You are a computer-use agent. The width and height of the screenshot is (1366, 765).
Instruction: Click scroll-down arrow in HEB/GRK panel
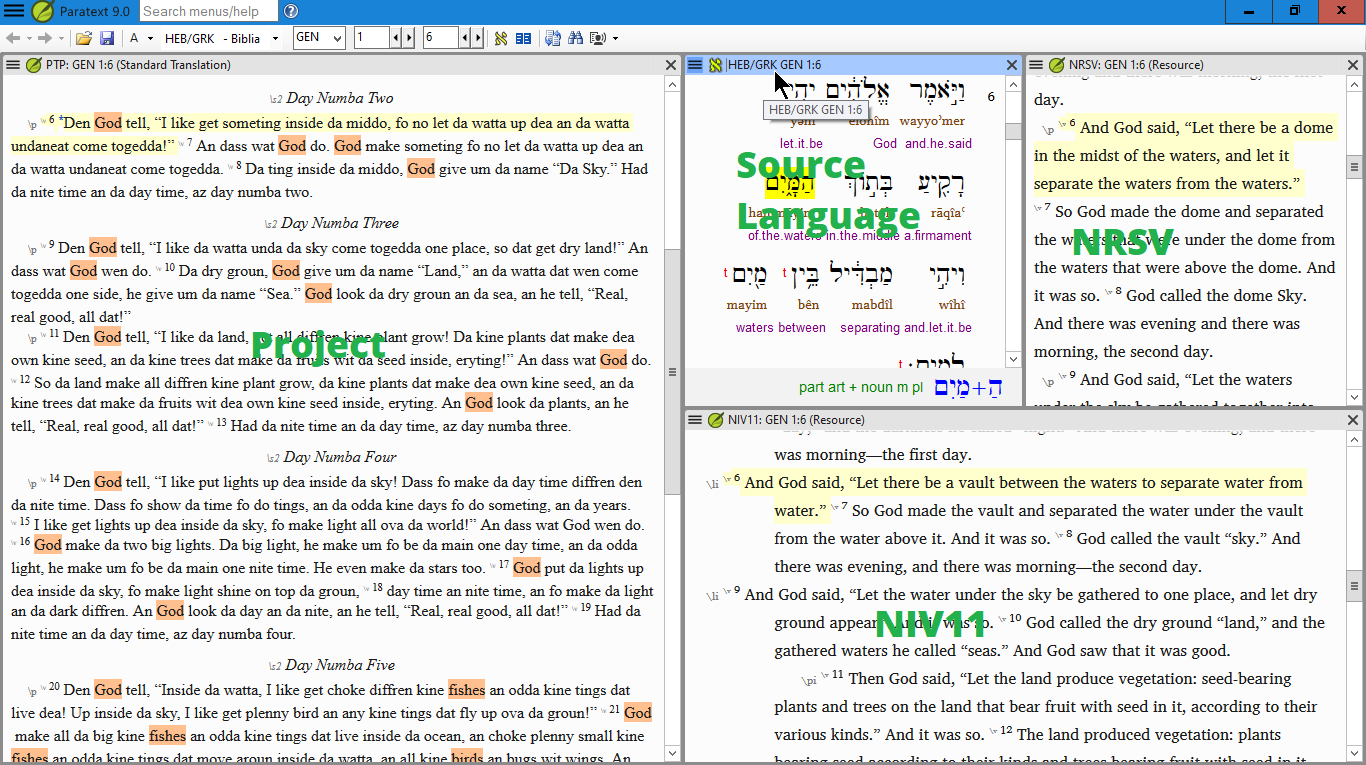pos(1013,359)
